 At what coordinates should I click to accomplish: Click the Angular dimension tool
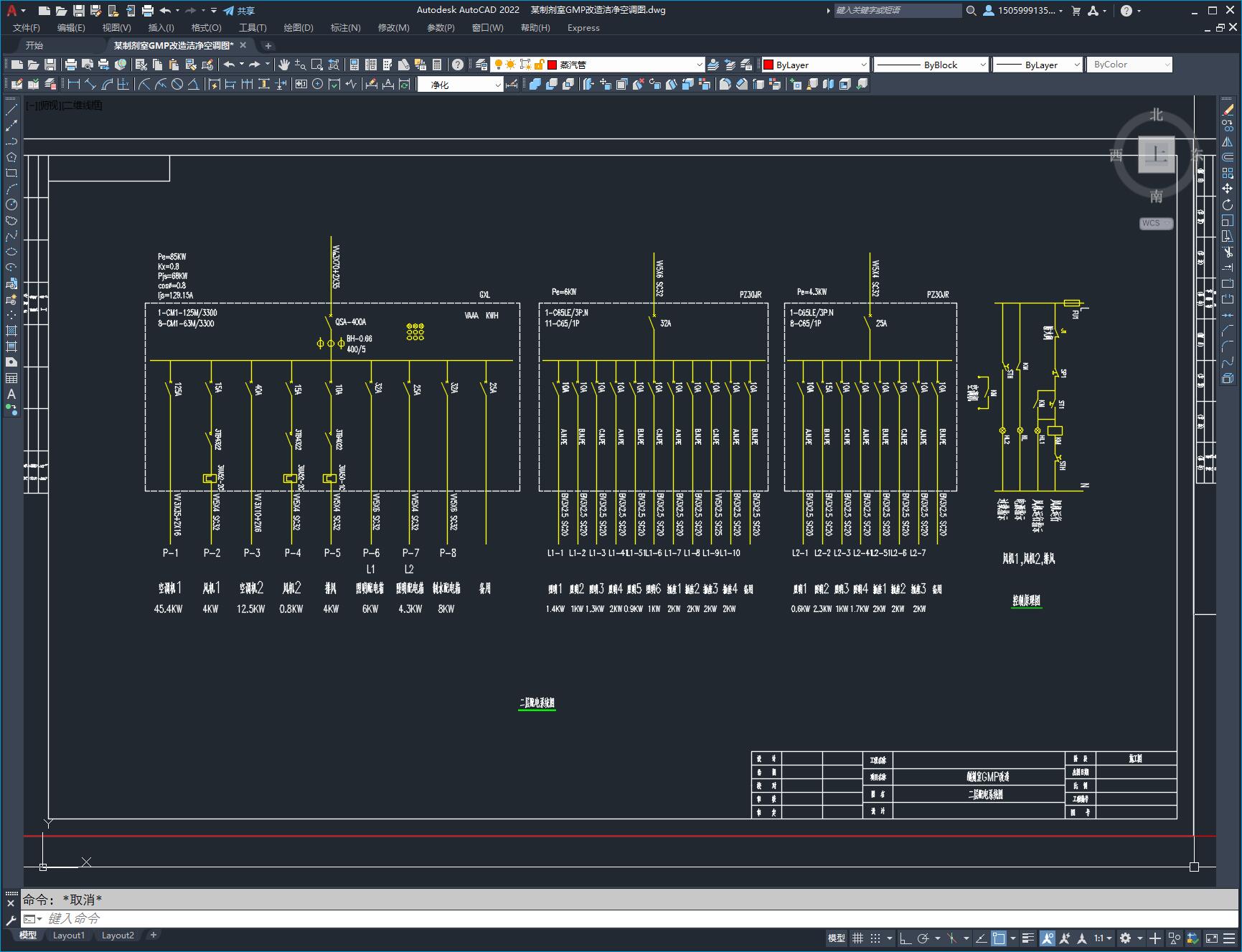(x=193, y=84)
